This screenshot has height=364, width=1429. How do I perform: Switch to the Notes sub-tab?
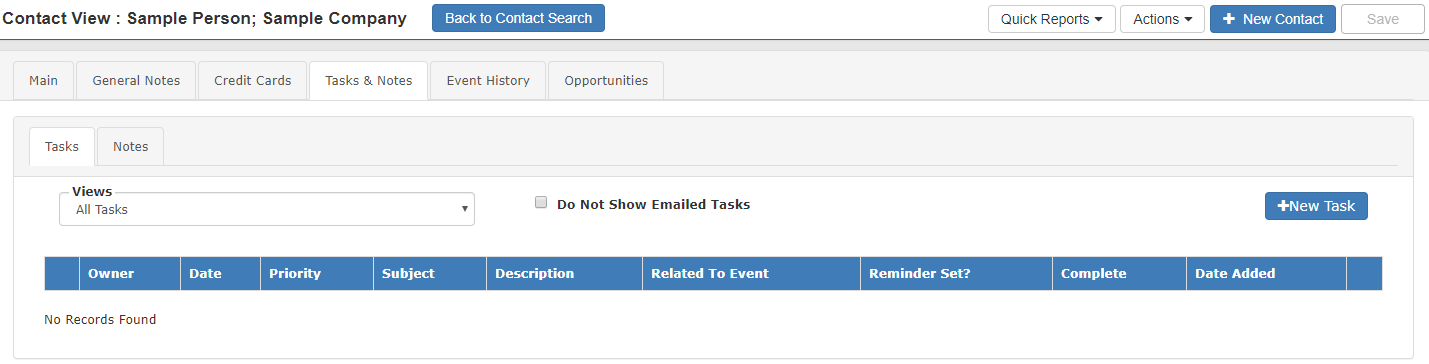131,147
